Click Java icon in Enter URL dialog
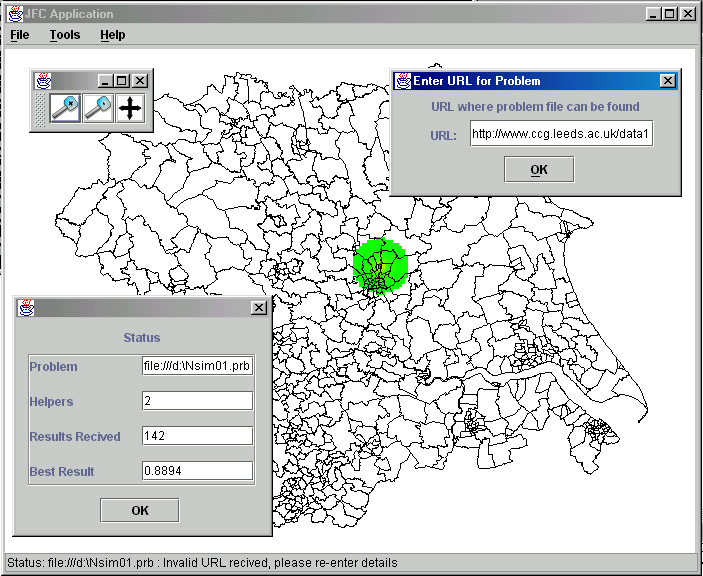Viewport: 703px width, 576px height. [x=402, y=81]
